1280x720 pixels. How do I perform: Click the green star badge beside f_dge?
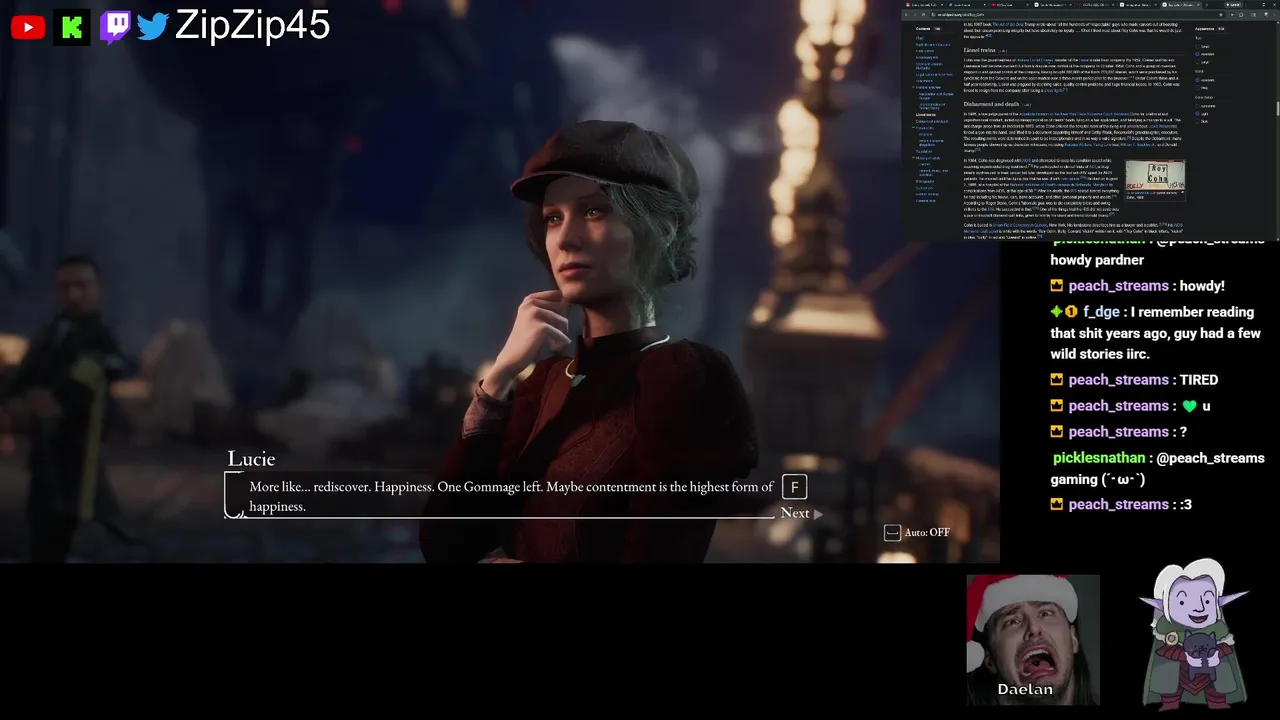coord(1056,312)
